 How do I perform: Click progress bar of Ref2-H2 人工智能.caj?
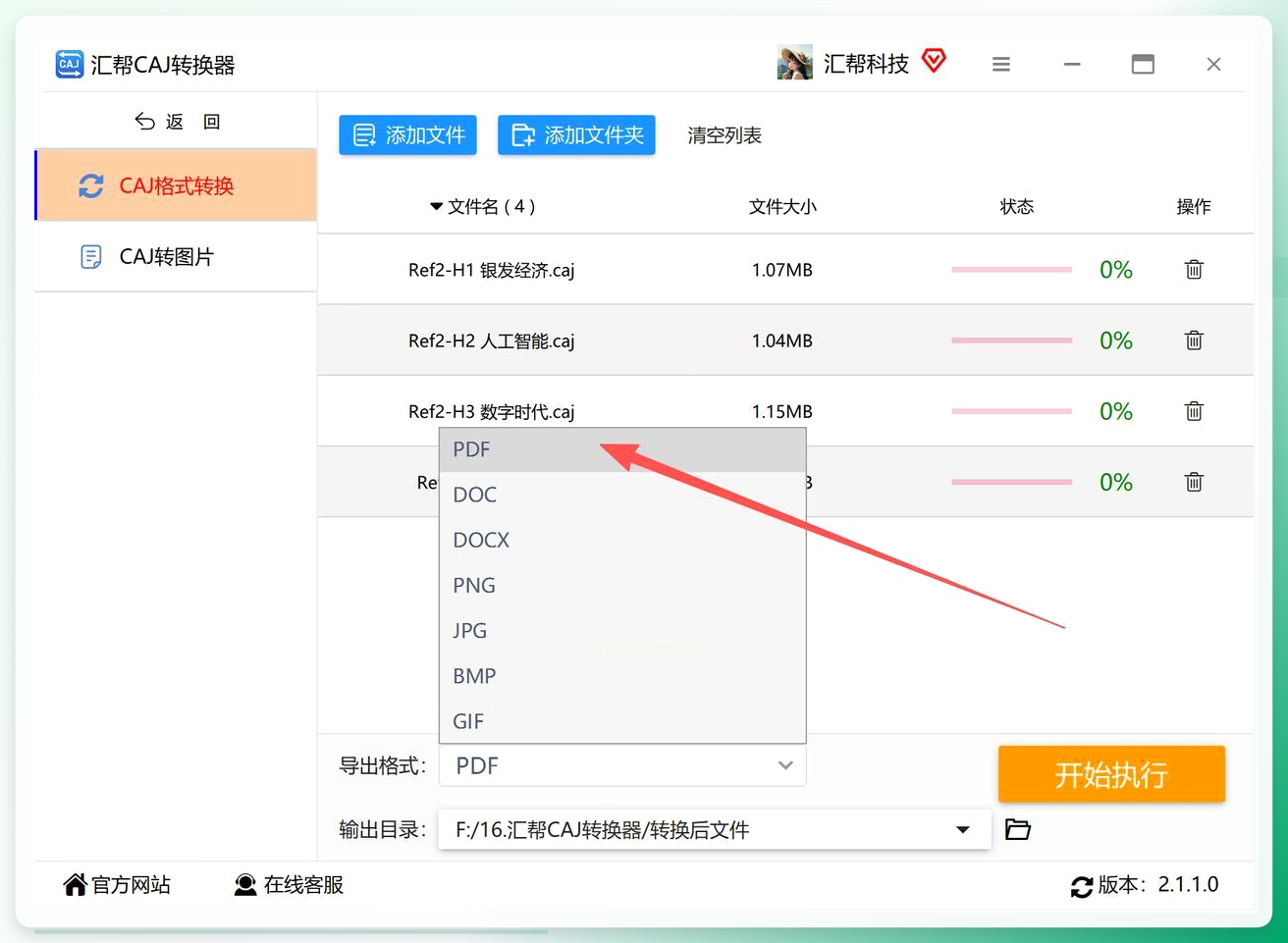pos(1011,341)
